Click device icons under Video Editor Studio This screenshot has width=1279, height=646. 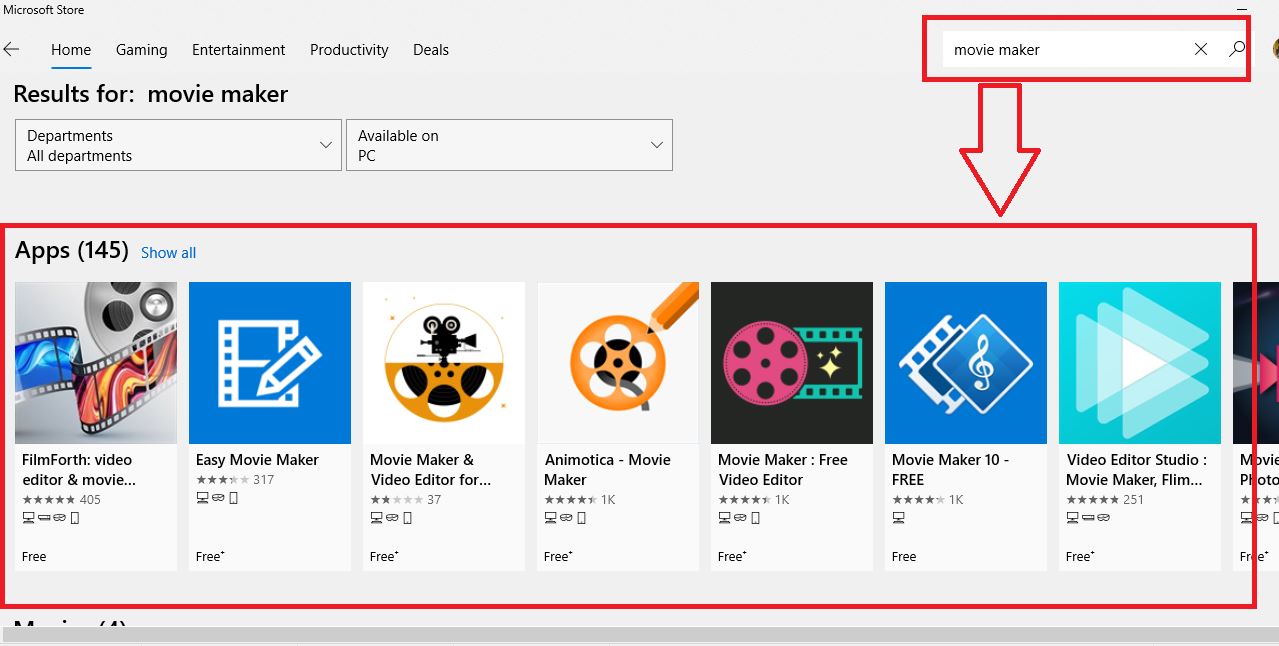coord(1088,518)
